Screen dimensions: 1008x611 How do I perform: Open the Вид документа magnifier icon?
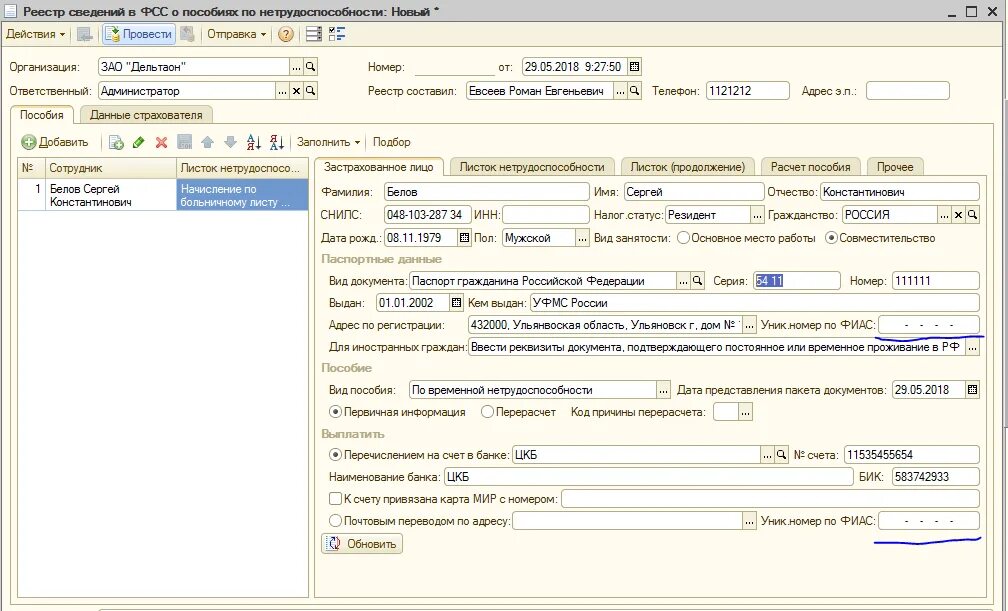click(x=698, y=281)
